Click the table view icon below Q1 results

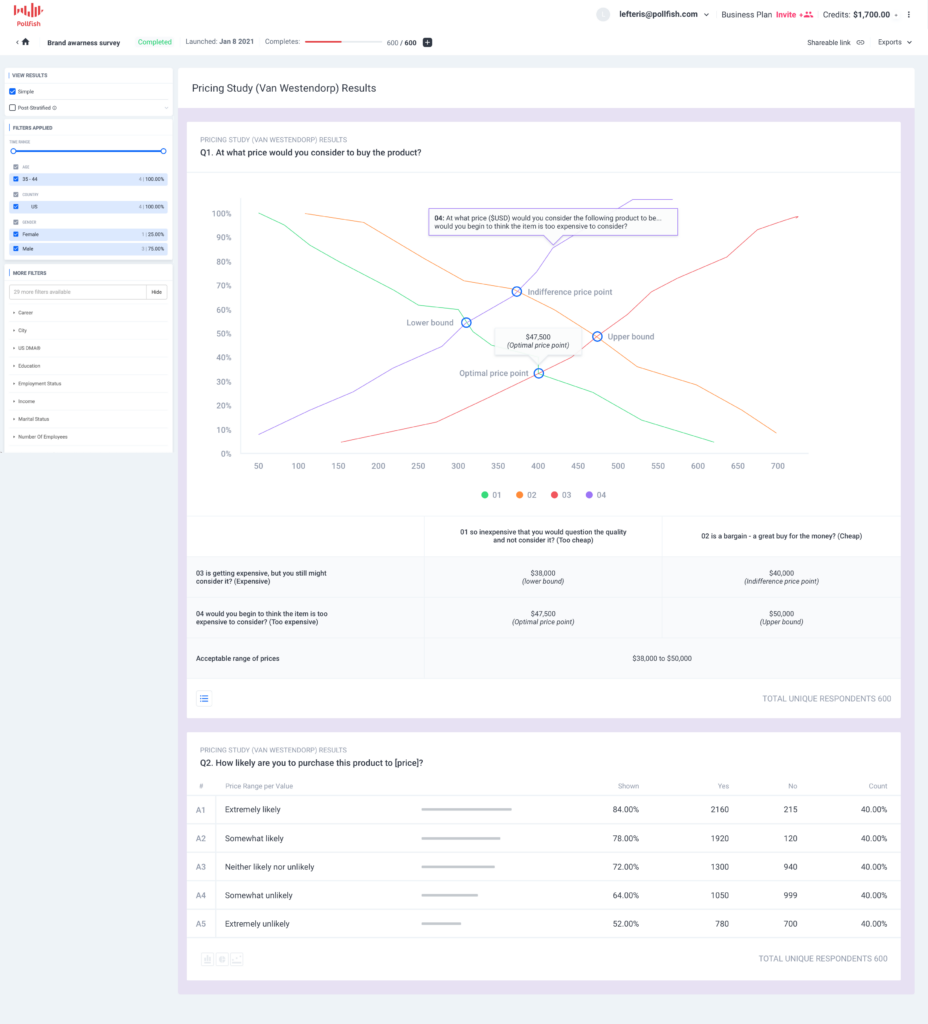(x=204, y=698)
